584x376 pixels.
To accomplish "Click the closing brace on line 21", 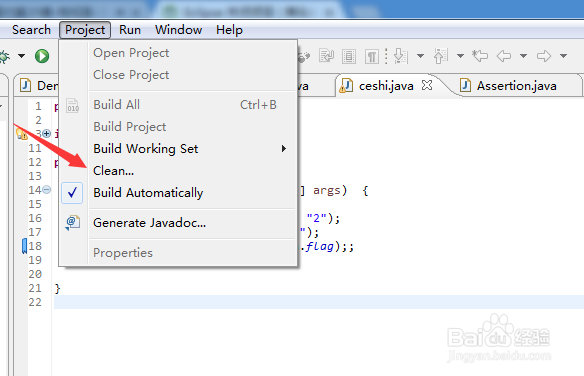I will click(x=57, y=288).
